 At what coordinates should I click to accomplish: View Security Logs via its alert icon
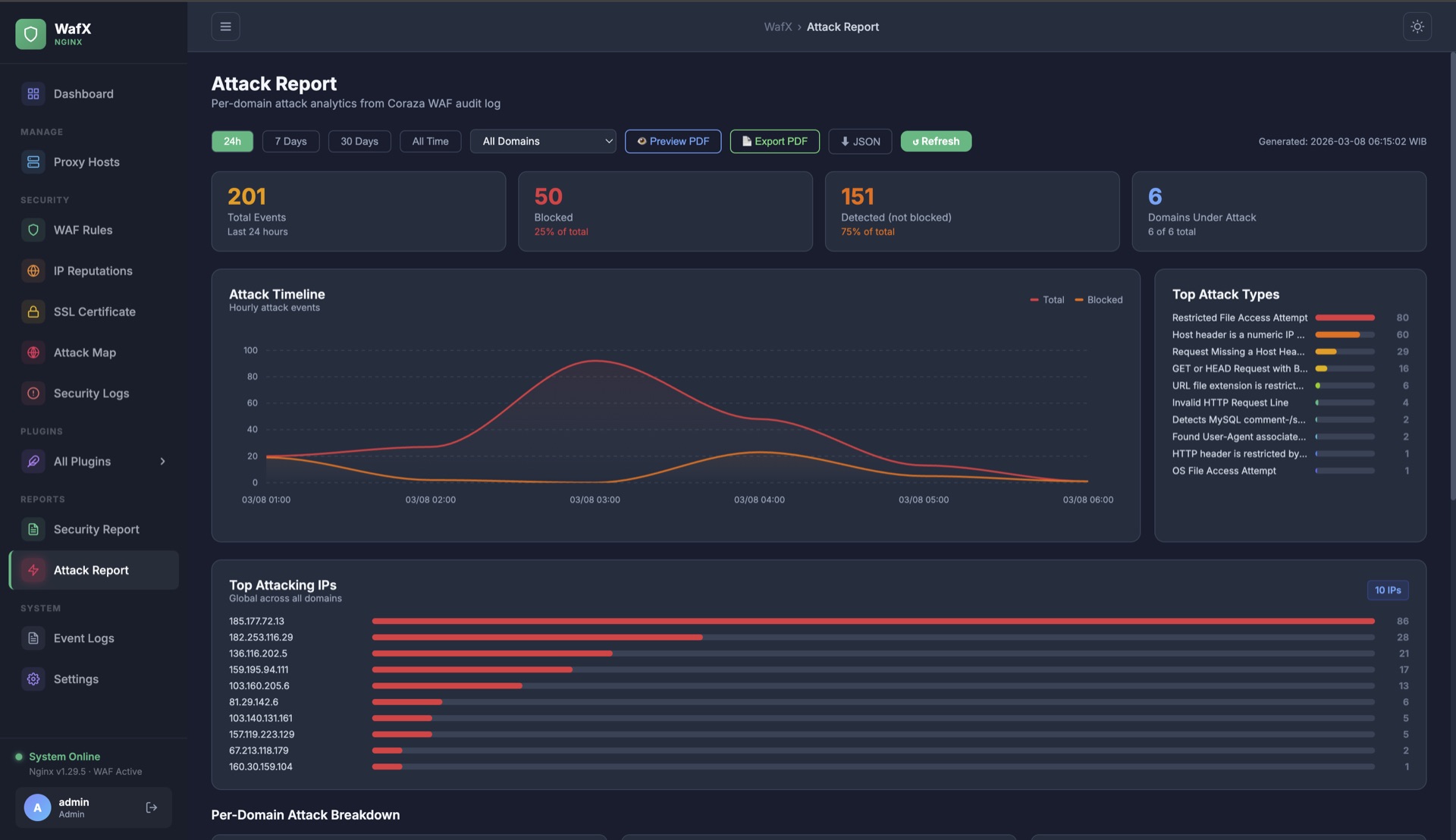(x=33, y=393)
